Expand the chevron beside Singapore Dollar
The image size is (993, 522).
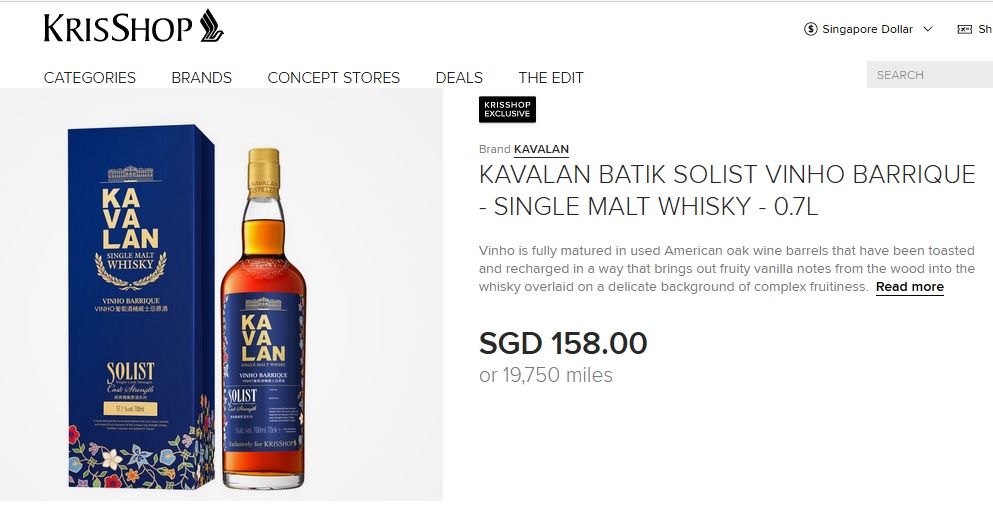[928, 29]
